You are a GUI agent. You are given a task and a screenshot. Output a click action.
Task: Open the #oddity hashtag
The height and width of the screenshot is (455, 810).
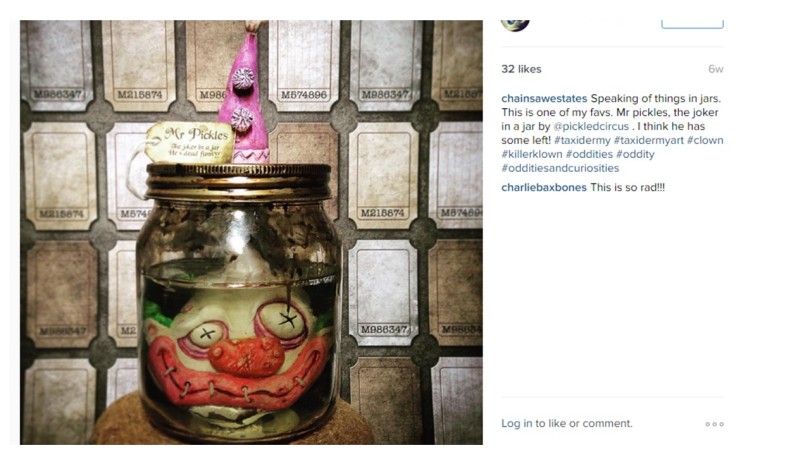(x=635, y=154)
